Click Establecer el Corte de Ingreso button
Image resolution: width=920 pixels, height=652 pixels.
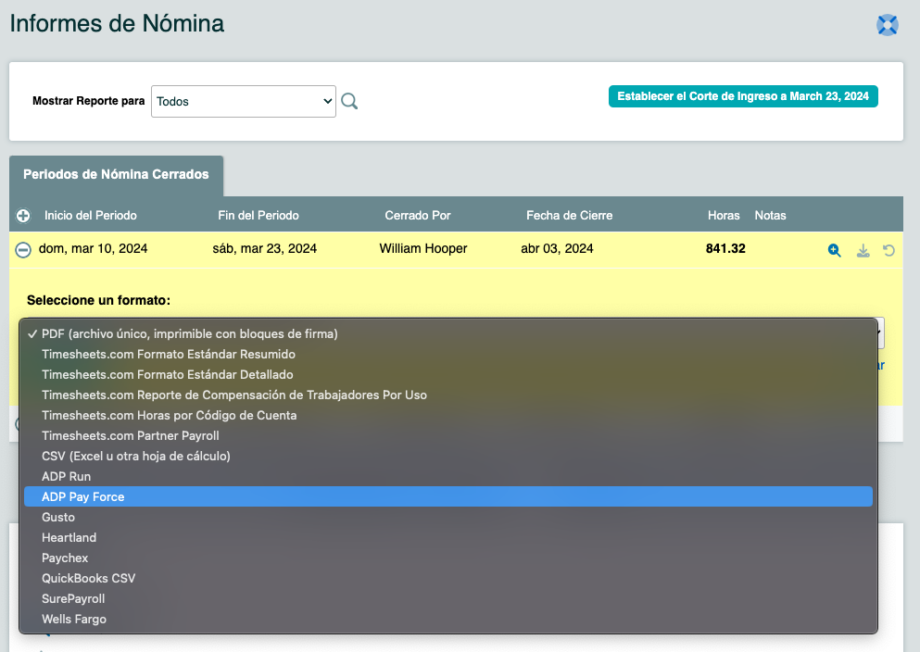[x=743, y=96]
